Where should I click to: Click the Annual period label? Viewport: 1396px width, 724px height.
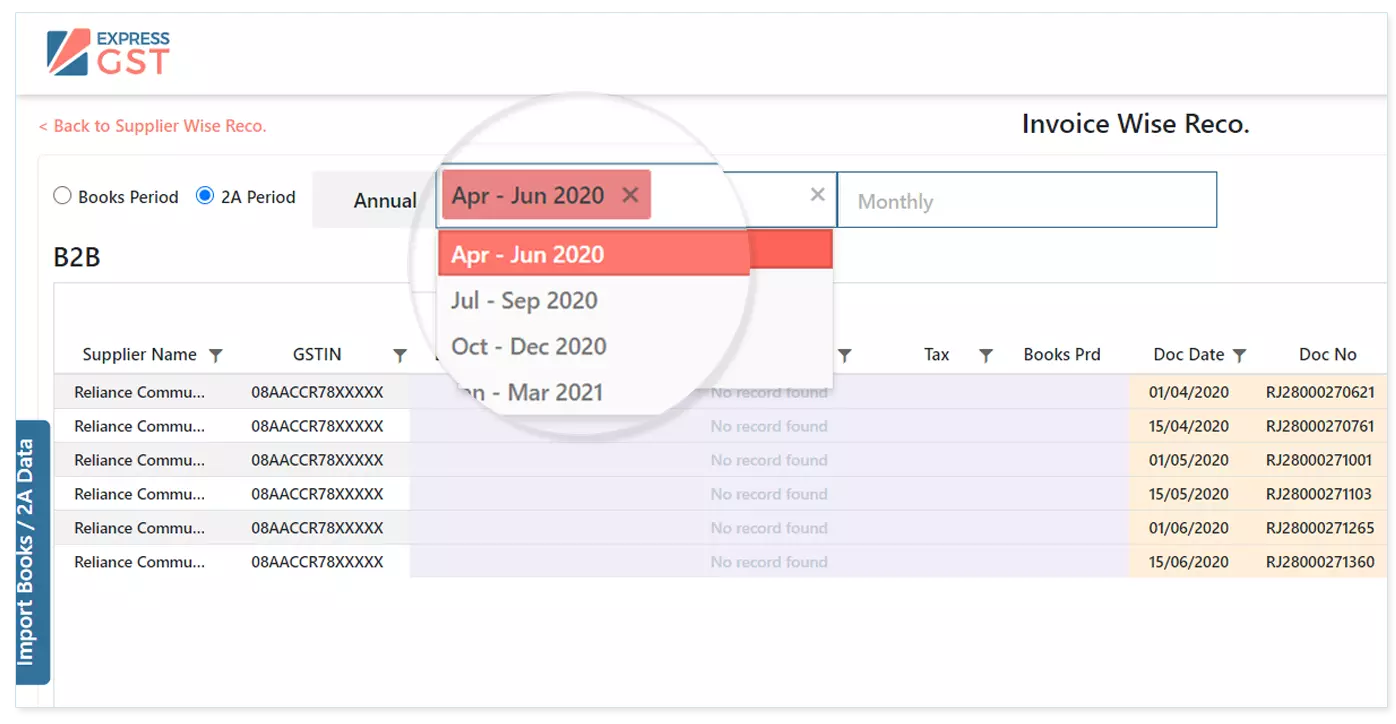click(x=384, y=201)
